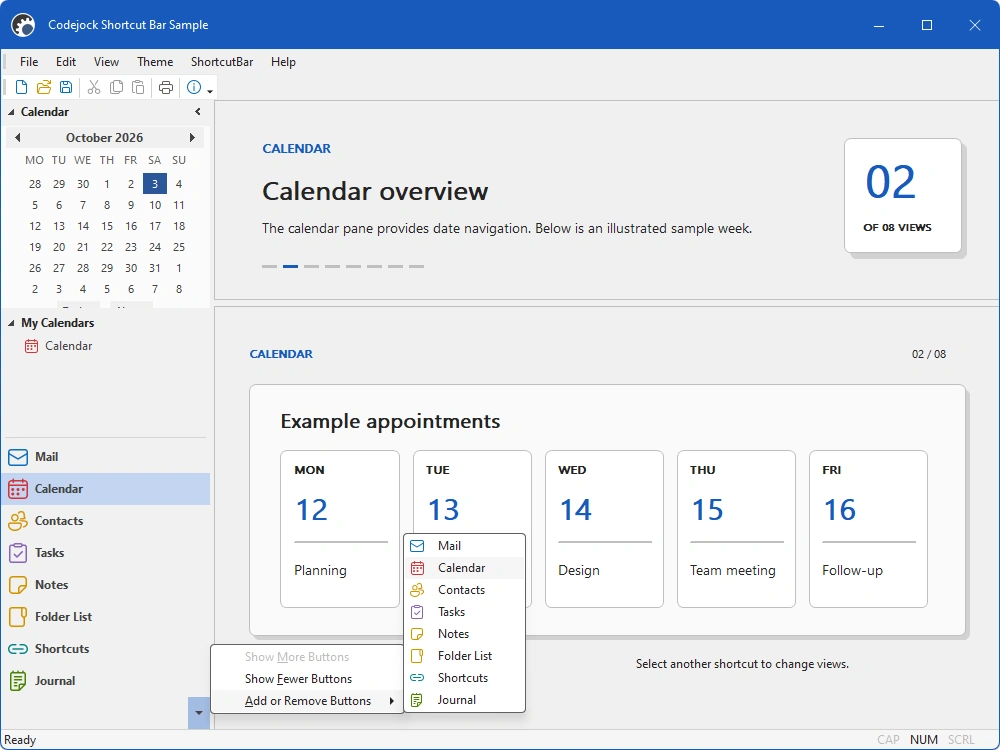Select October 15 in the mini calendar
The width and height of the screenshot is (1000, 750).
pyautogui.click(x=107, y=226)
